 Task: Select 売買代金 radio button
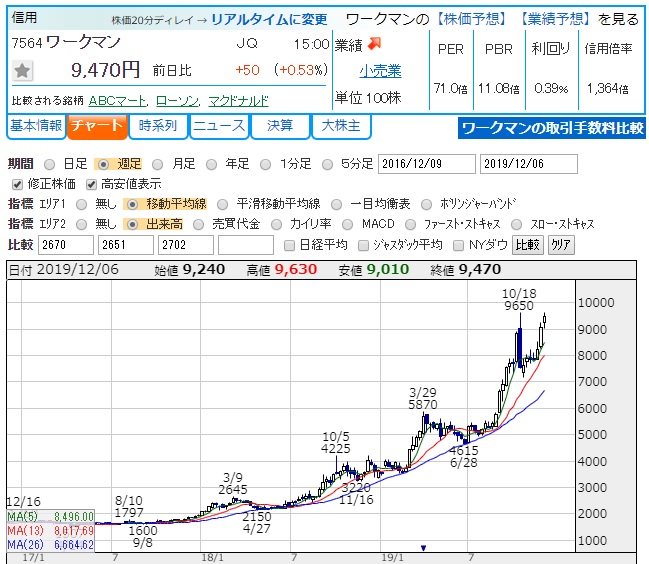click(x=199, y=224)
